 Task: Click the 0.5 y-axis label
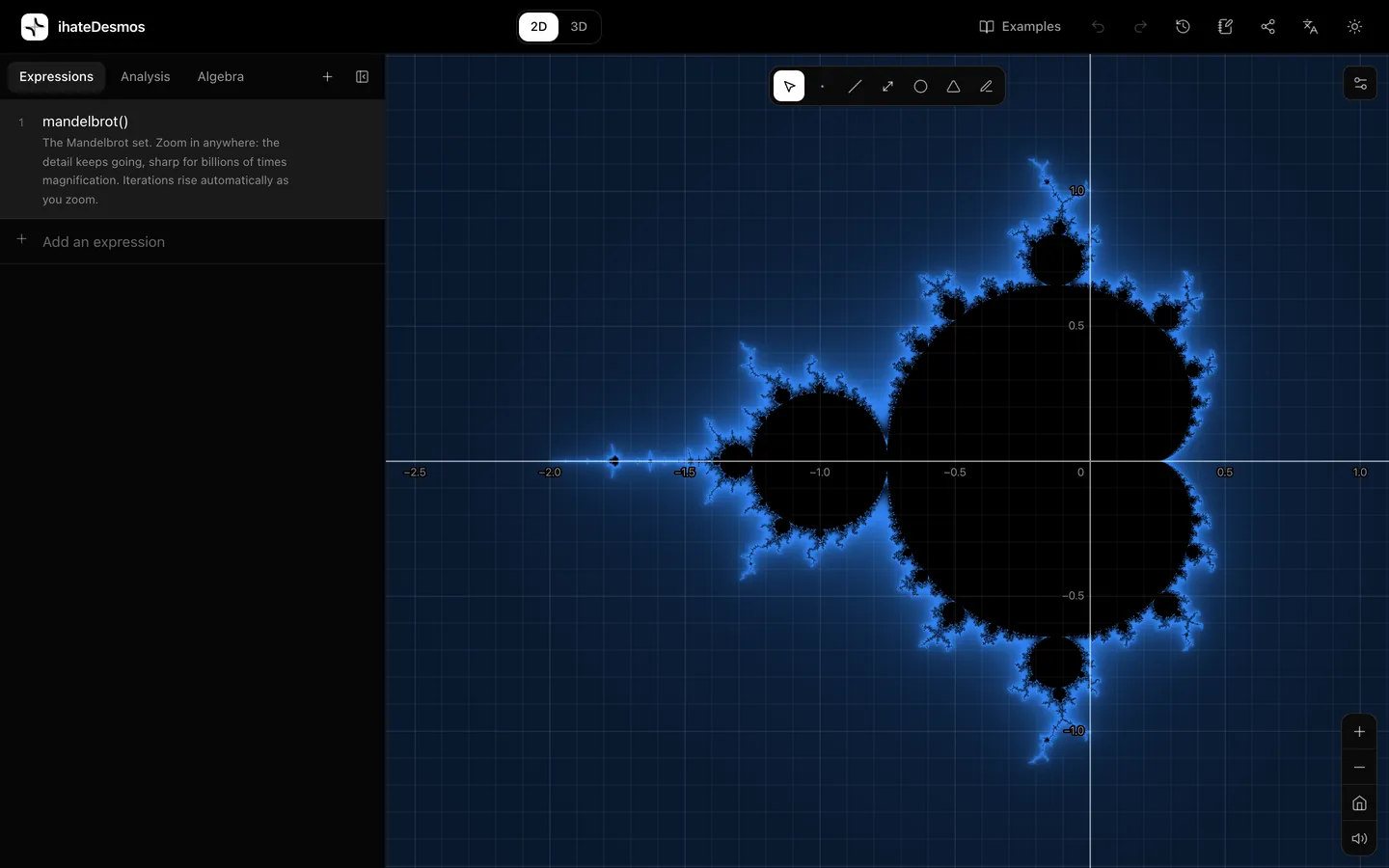[1076, 326]
